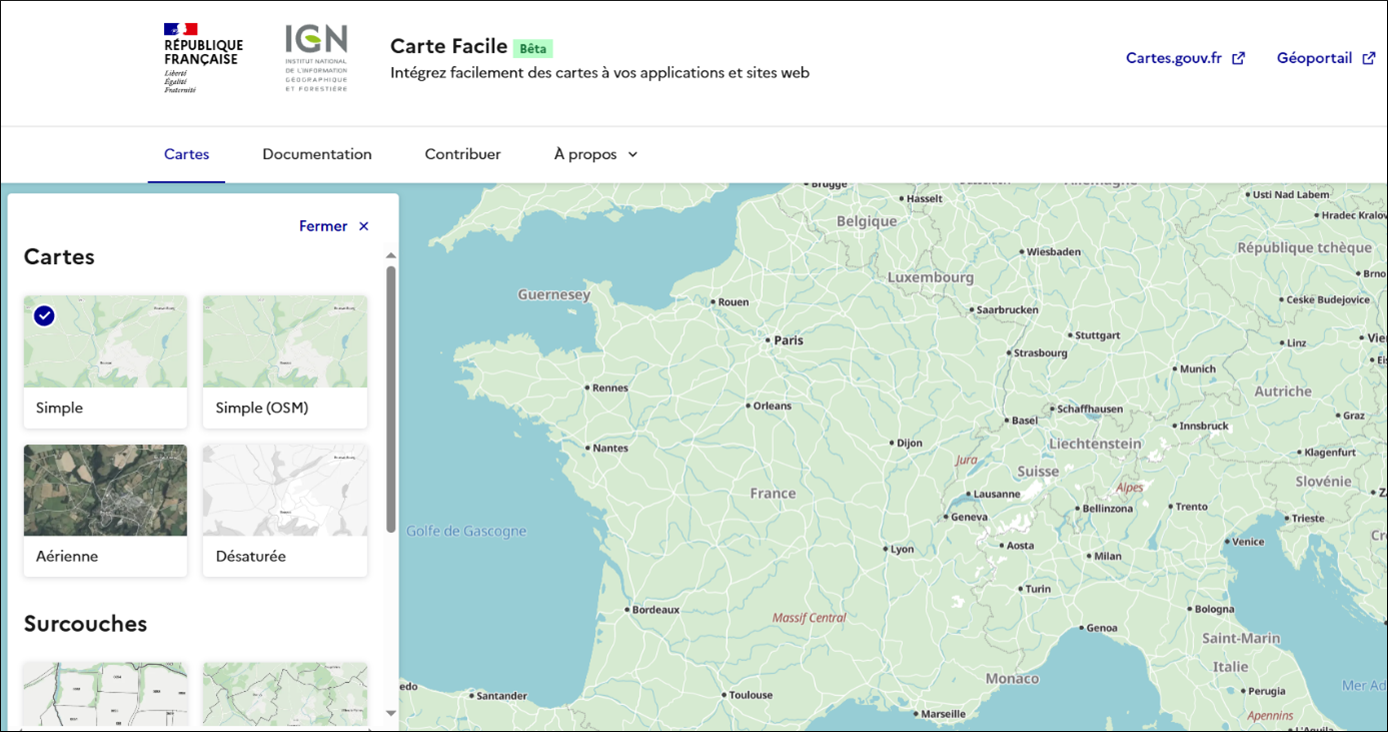Click the Golfe de Gascogne label
The width and height of the screenshot is (1388, 732).
coord(466,531)
